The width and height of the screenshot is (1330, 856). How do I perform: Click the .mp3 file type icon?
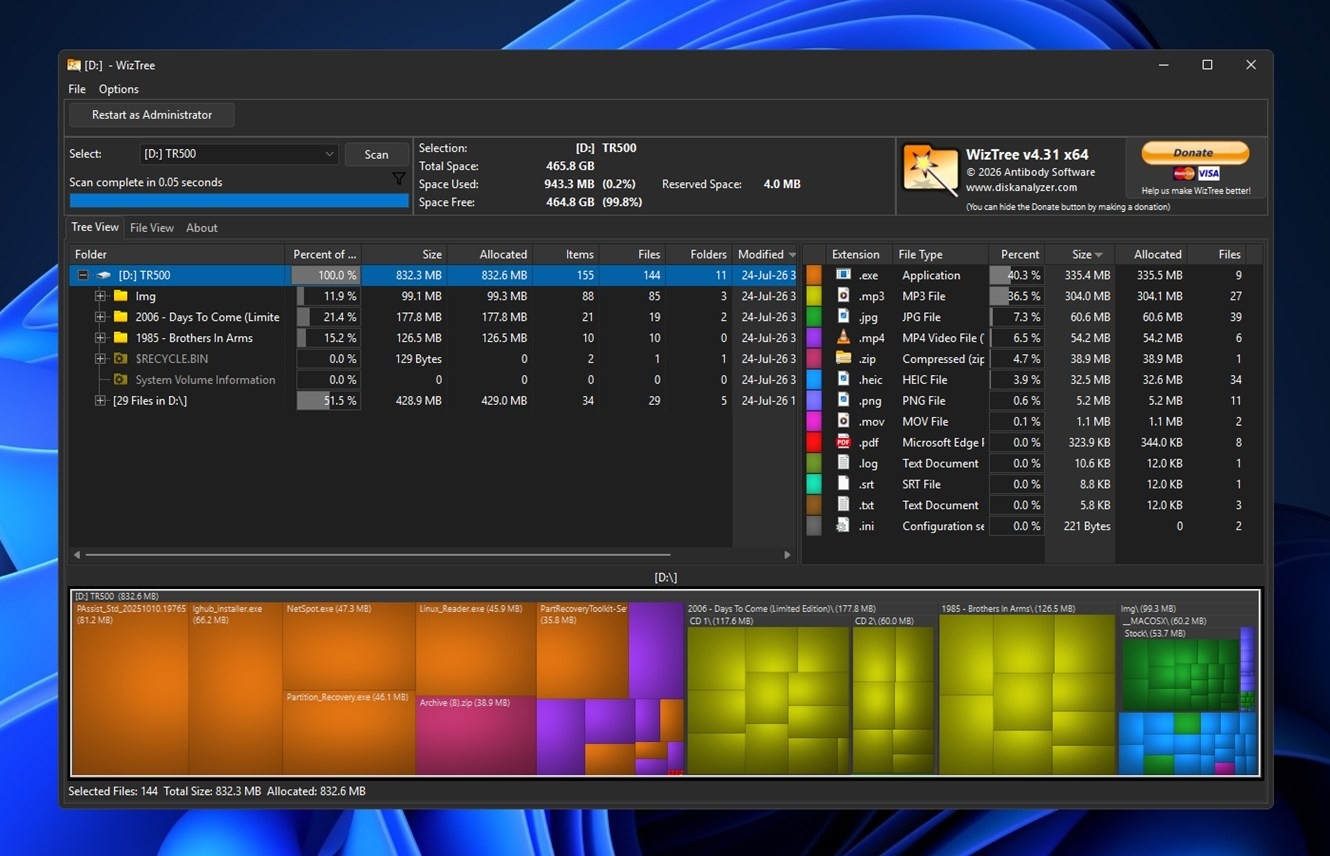pyautogui.click(x=843, y=296)
